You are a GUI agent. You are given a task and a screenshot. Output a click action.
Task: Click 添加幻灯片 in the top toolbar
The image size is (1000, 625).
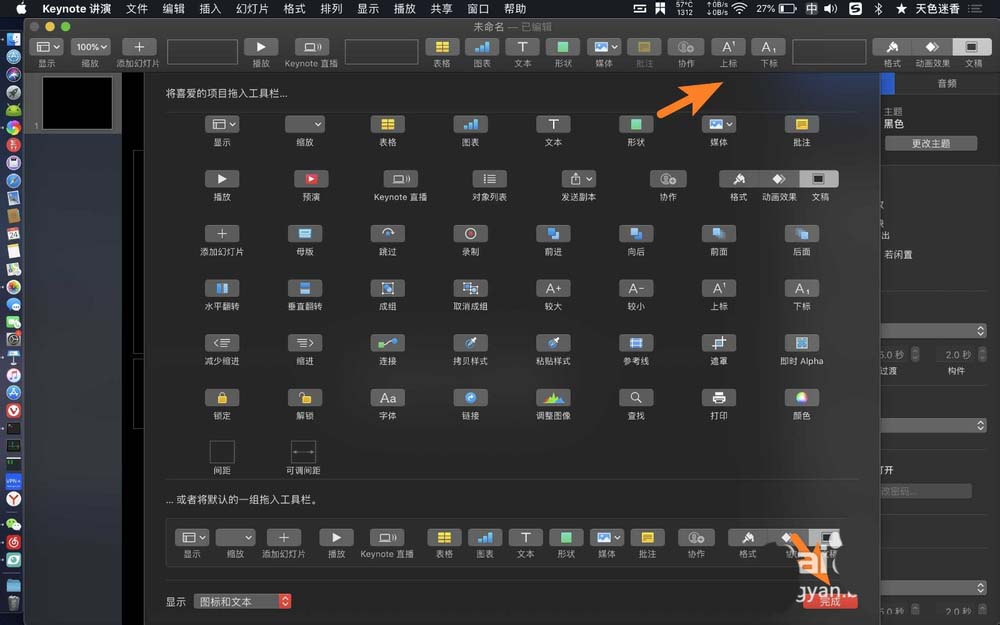click(x=138, y=47)
